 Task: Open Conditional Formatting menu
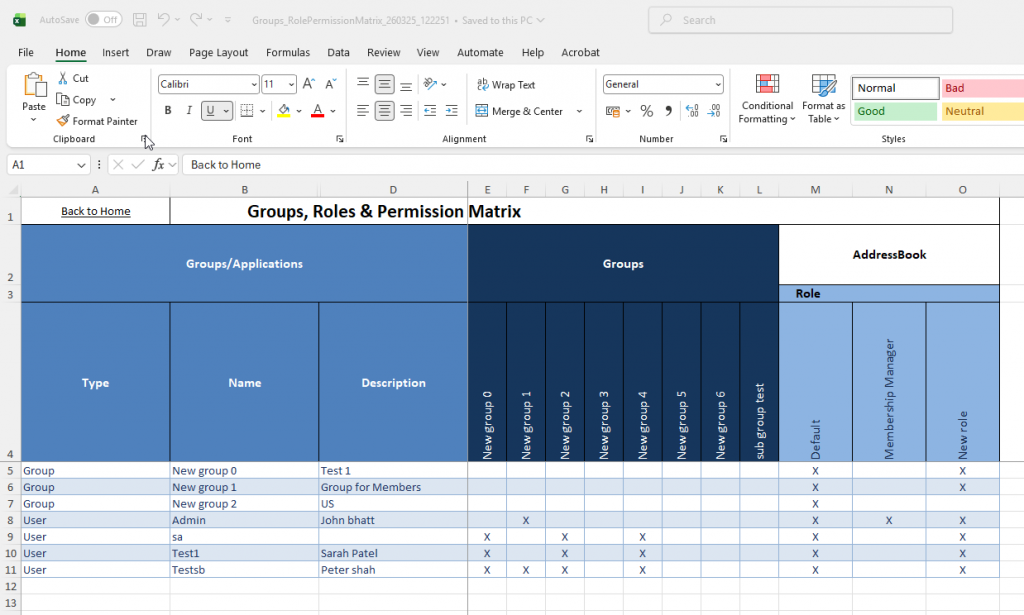pos(767,99)
